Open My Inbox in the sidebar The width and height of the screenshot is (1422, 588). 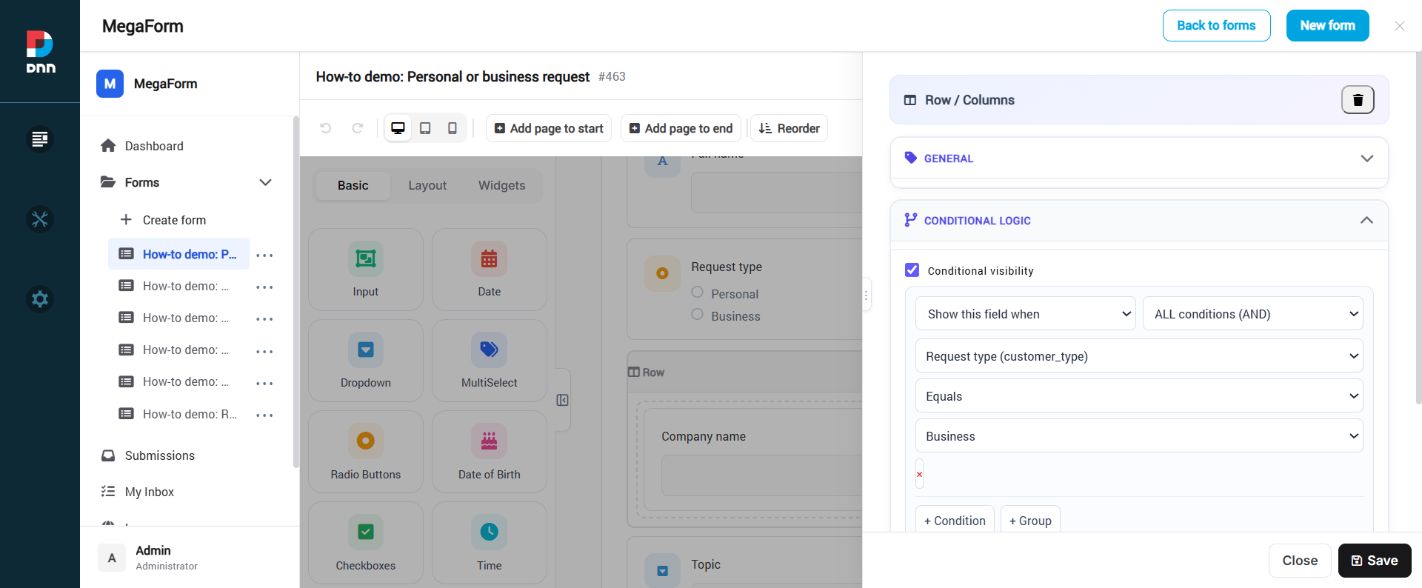point(150,492)
